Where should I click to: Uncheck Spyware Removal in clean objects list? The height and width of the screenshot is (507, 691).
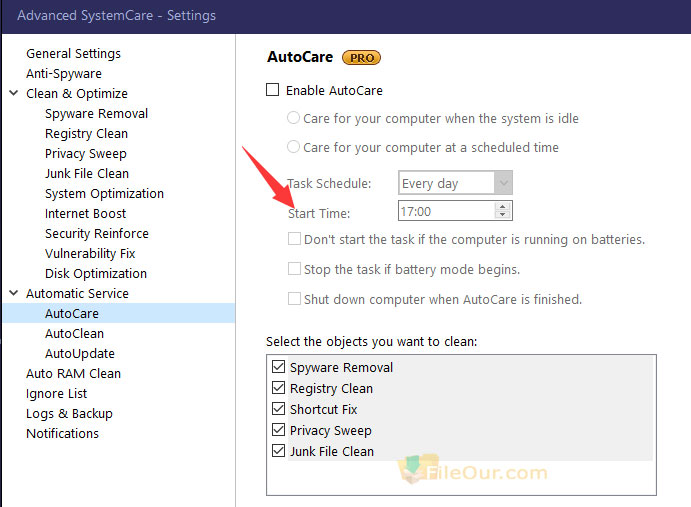279,367
